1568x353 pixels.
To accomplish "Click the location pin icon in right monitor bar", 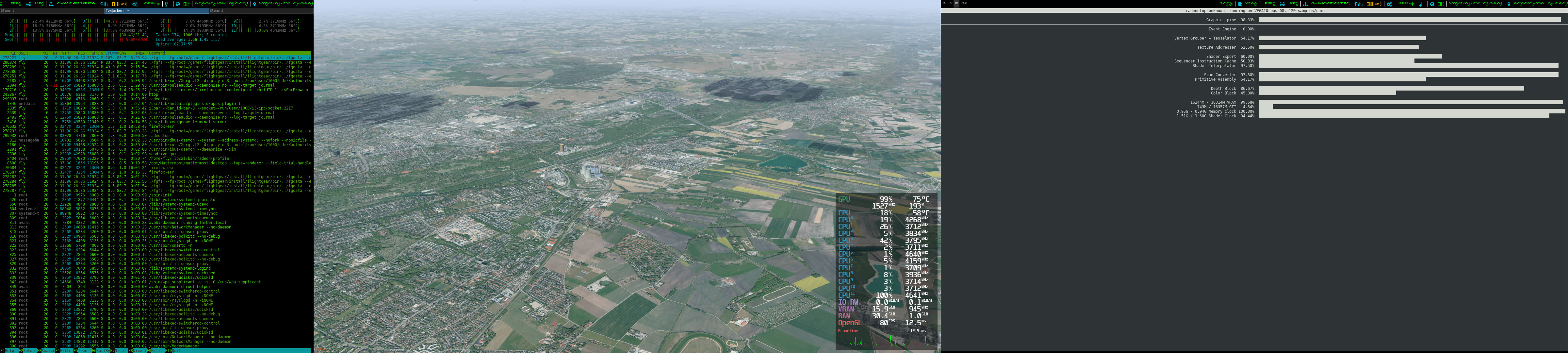I will (x=1508, y=4).
